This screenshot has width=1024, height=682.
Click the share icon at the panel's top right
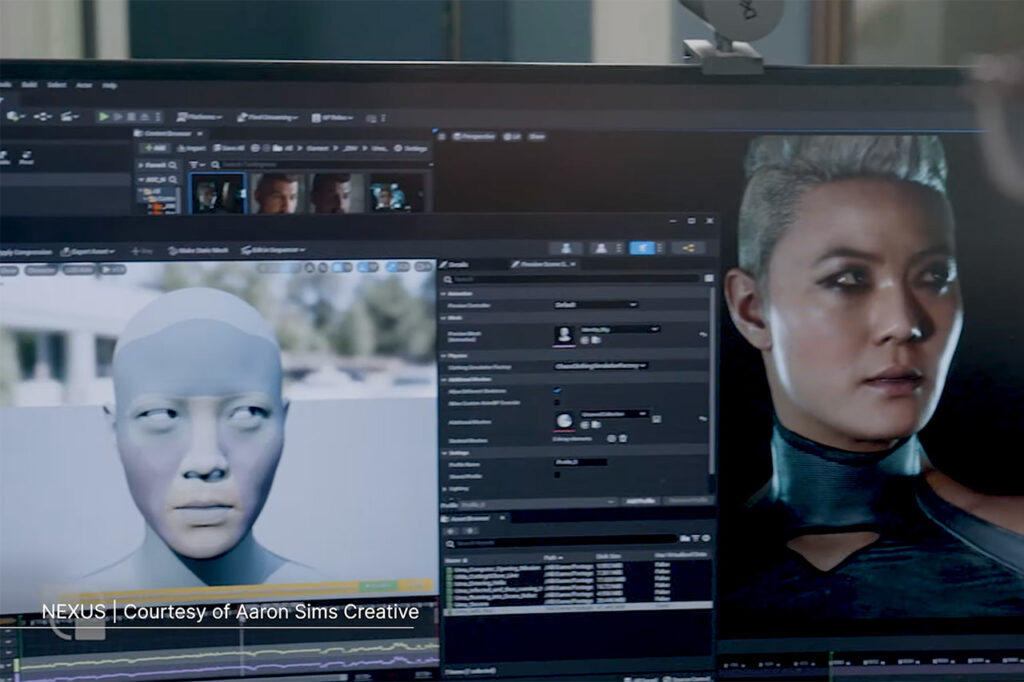tap(688, 248)
